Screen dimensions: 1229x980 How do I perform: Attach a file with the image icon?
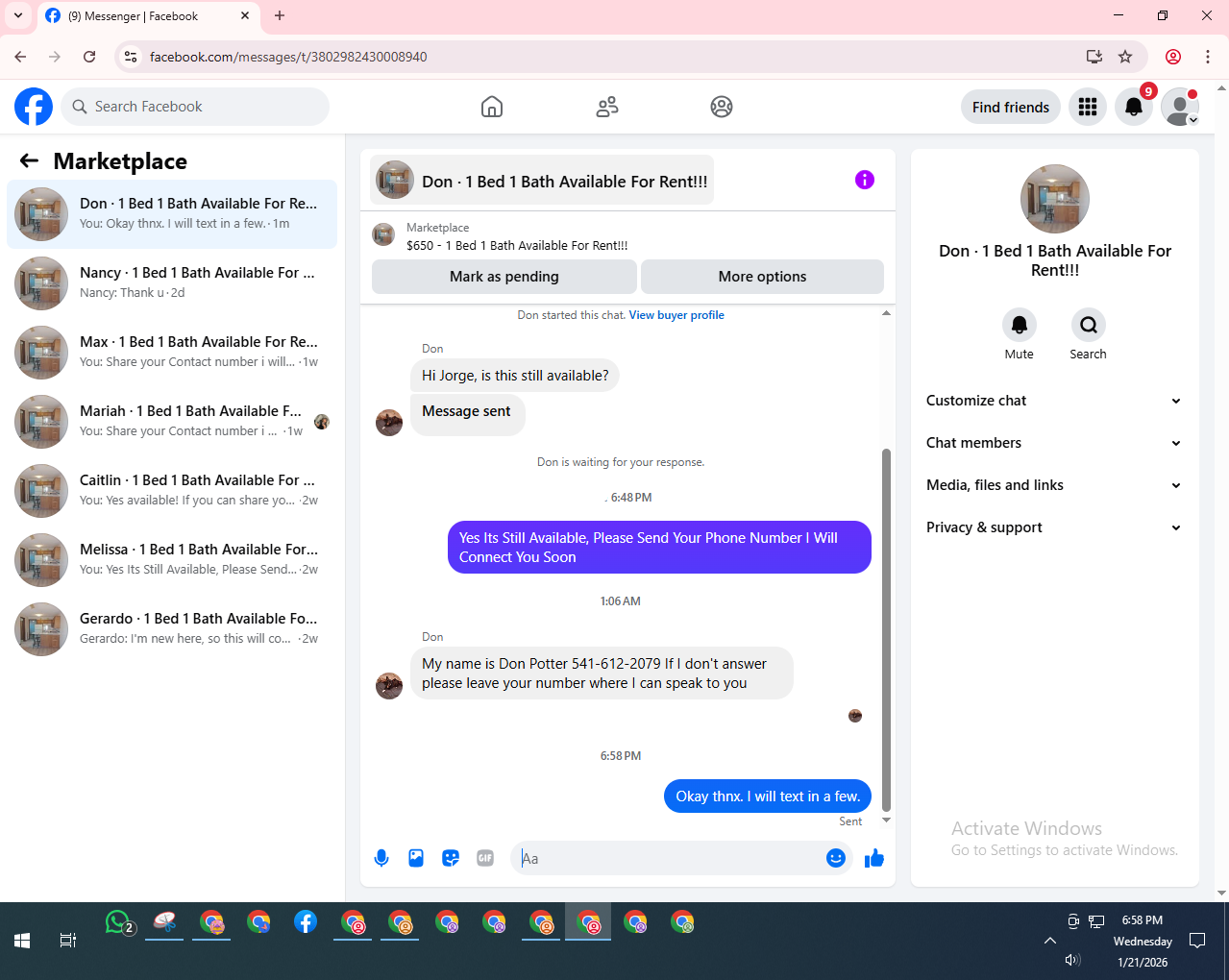(x=416, y=858)
